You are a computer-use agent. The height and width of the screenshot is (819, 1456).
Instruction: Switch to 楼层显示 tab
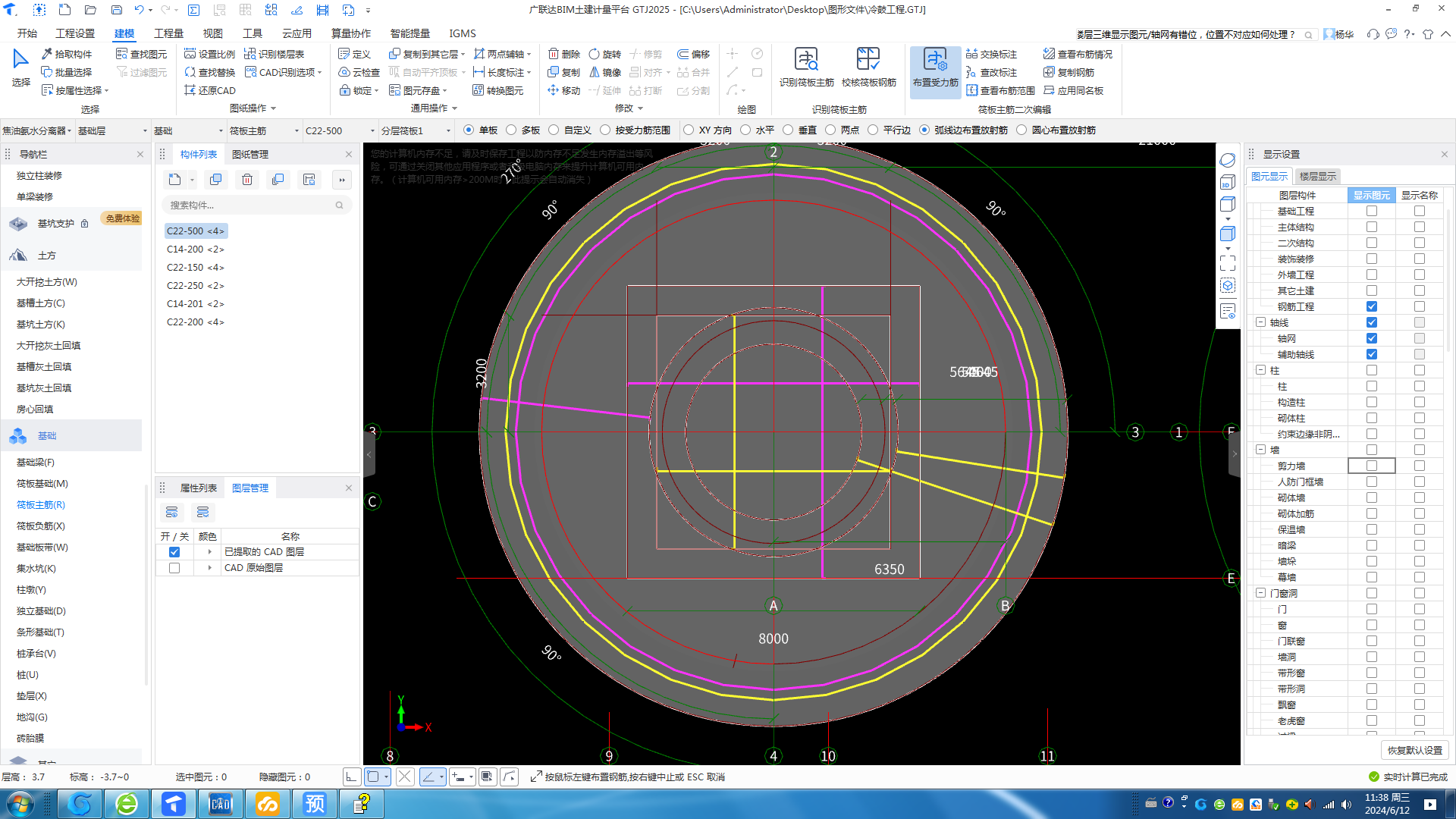(x=1318, y=176)
